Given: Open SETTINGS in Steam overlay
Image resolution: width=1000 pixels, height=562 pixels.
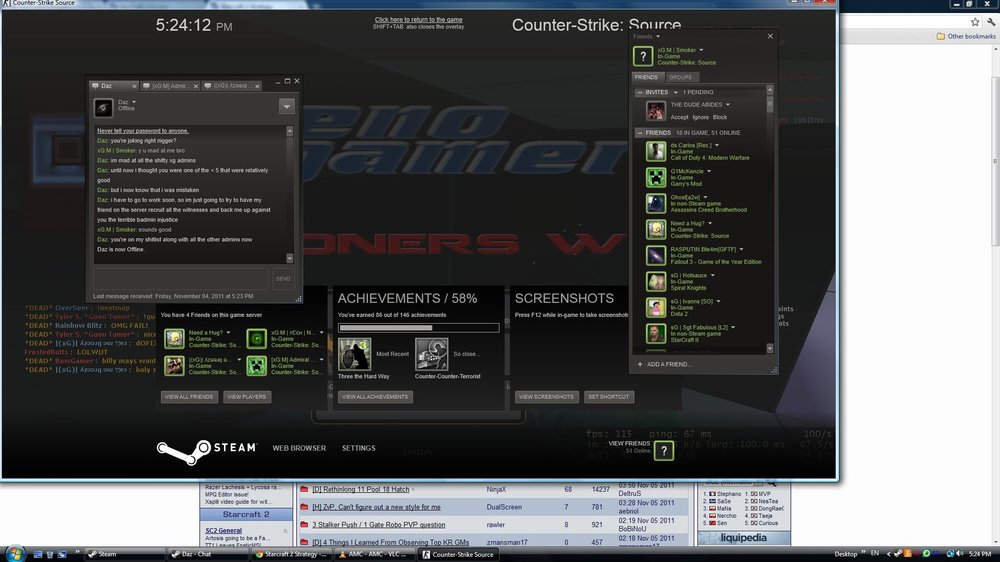Looking at the screenshot, I should pyautogui.click(x=358, y=448).
